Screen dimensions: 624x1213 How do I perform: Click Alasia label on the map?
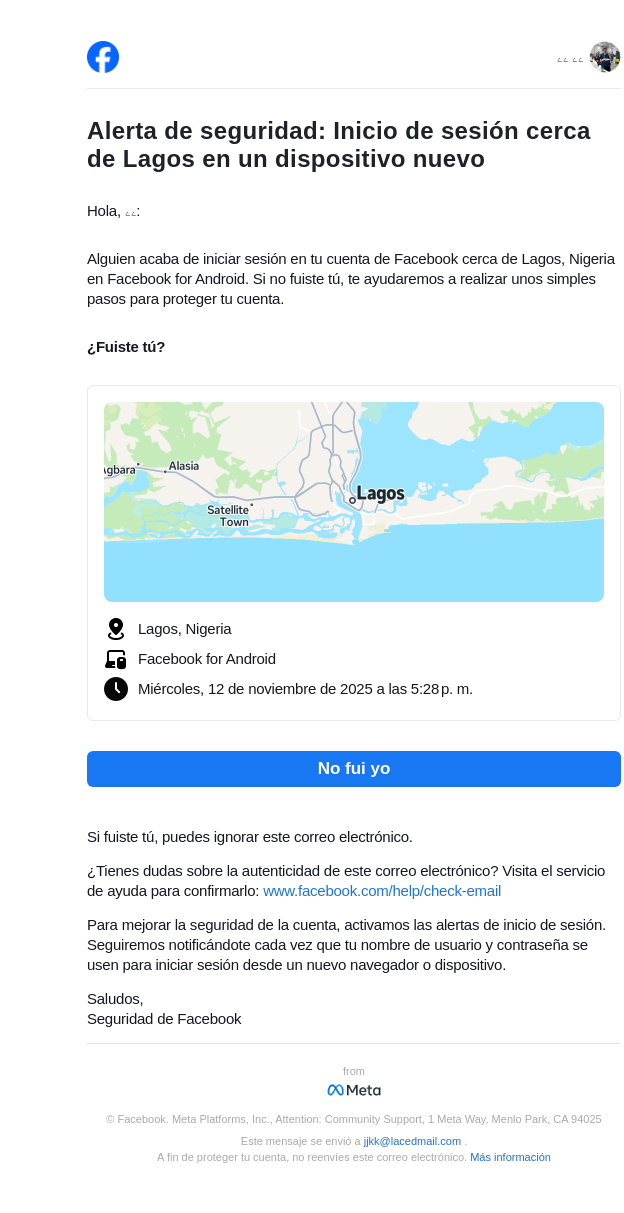click(x=184, y=466)
